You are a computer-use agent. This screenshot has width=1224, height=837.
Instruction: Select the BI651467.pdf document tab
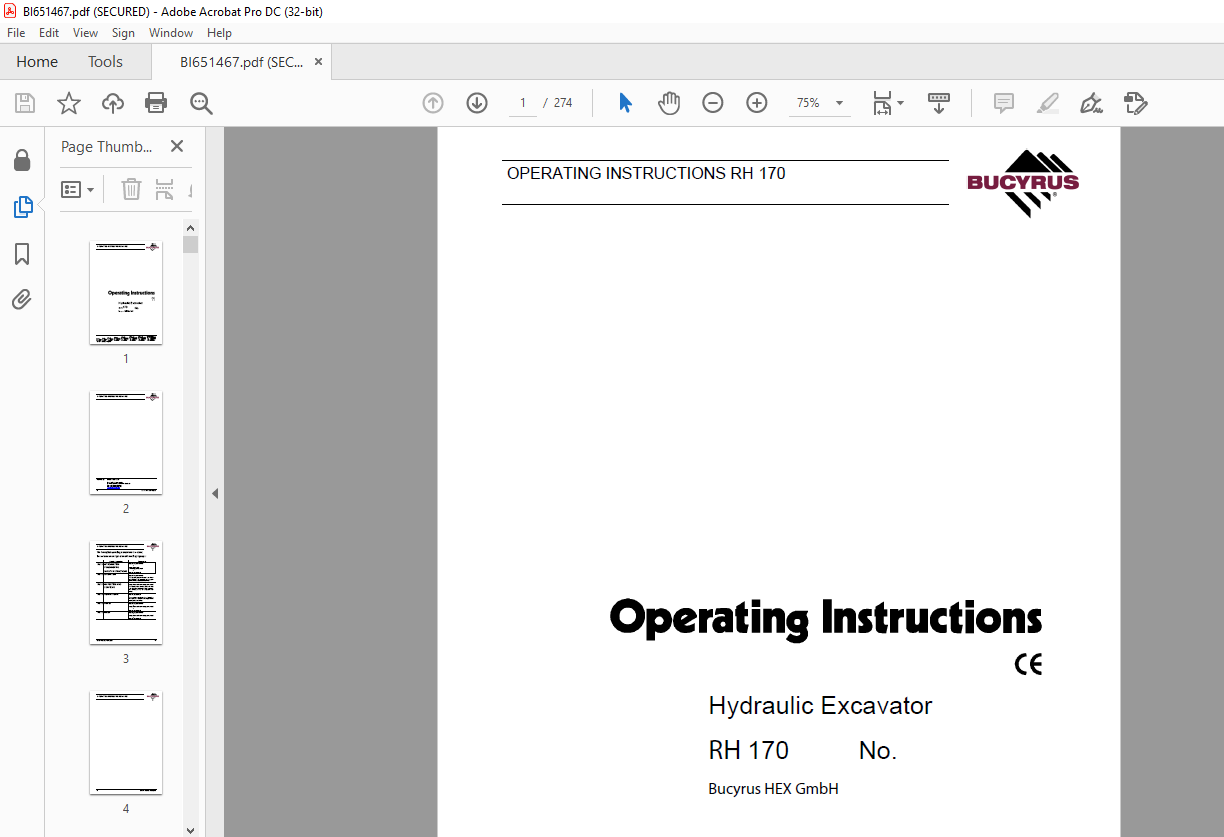pyautogui.click(x=241, y=62)
